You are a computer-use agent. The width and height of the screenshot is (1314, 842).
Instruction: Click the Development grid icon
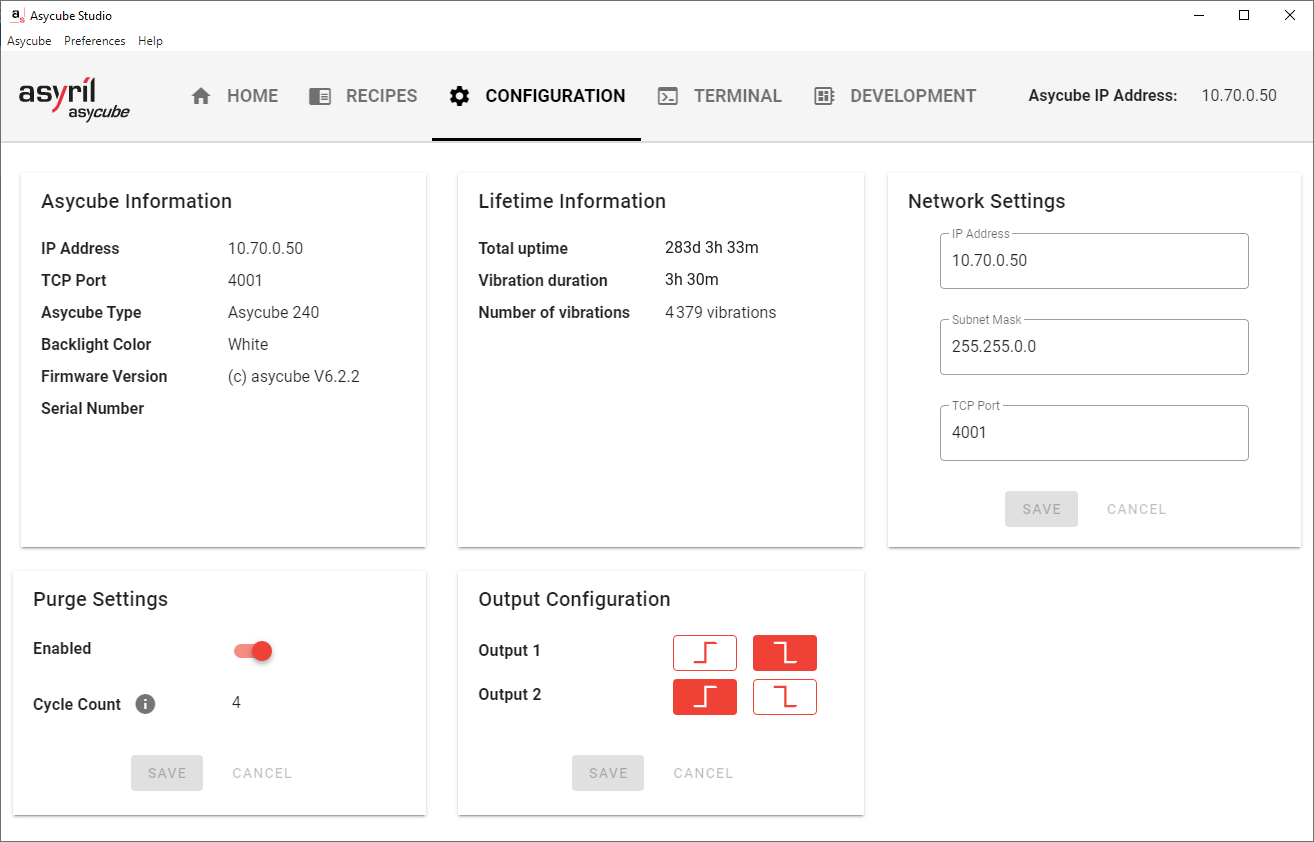tap(823, 95)
